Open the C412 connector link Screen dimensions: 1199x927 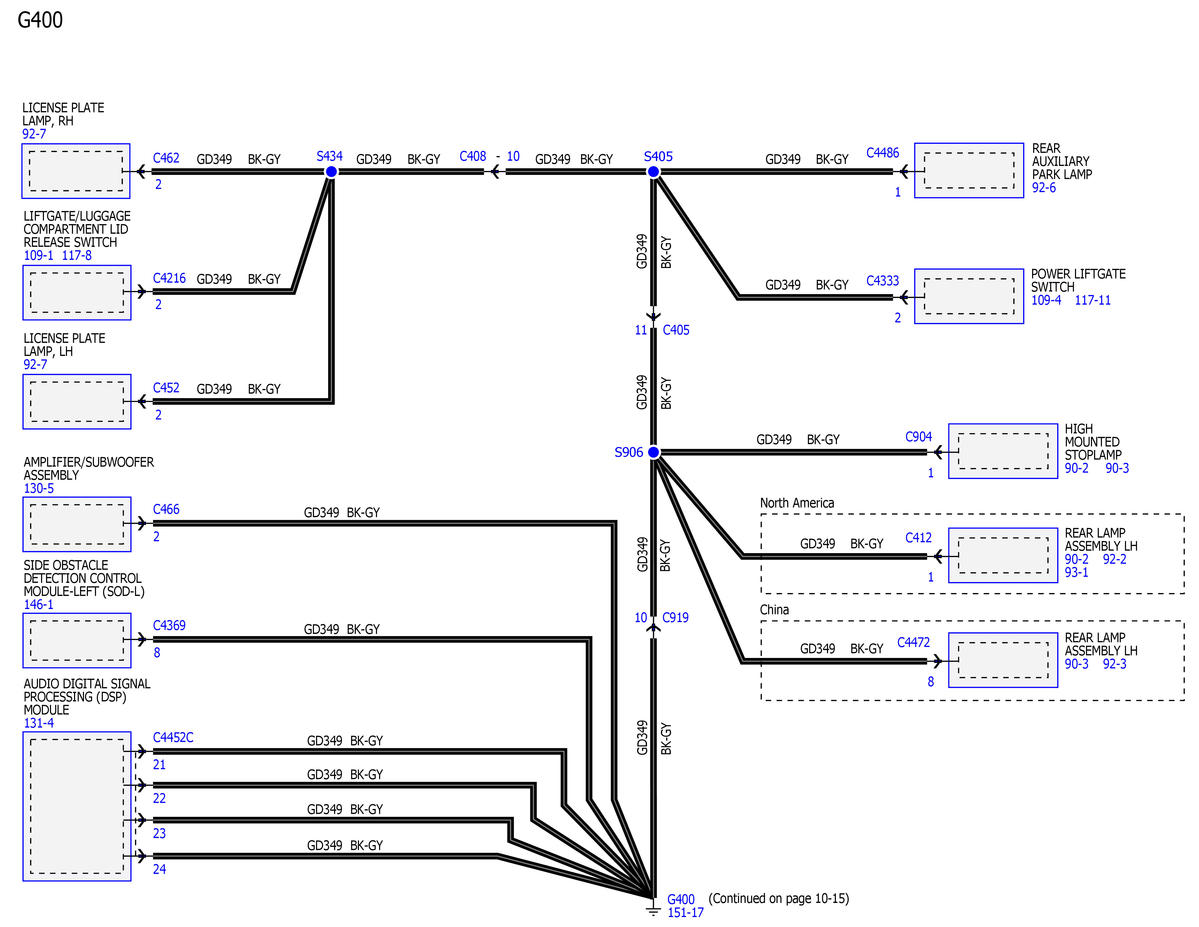pyautogui.click(x=918, y=537)
